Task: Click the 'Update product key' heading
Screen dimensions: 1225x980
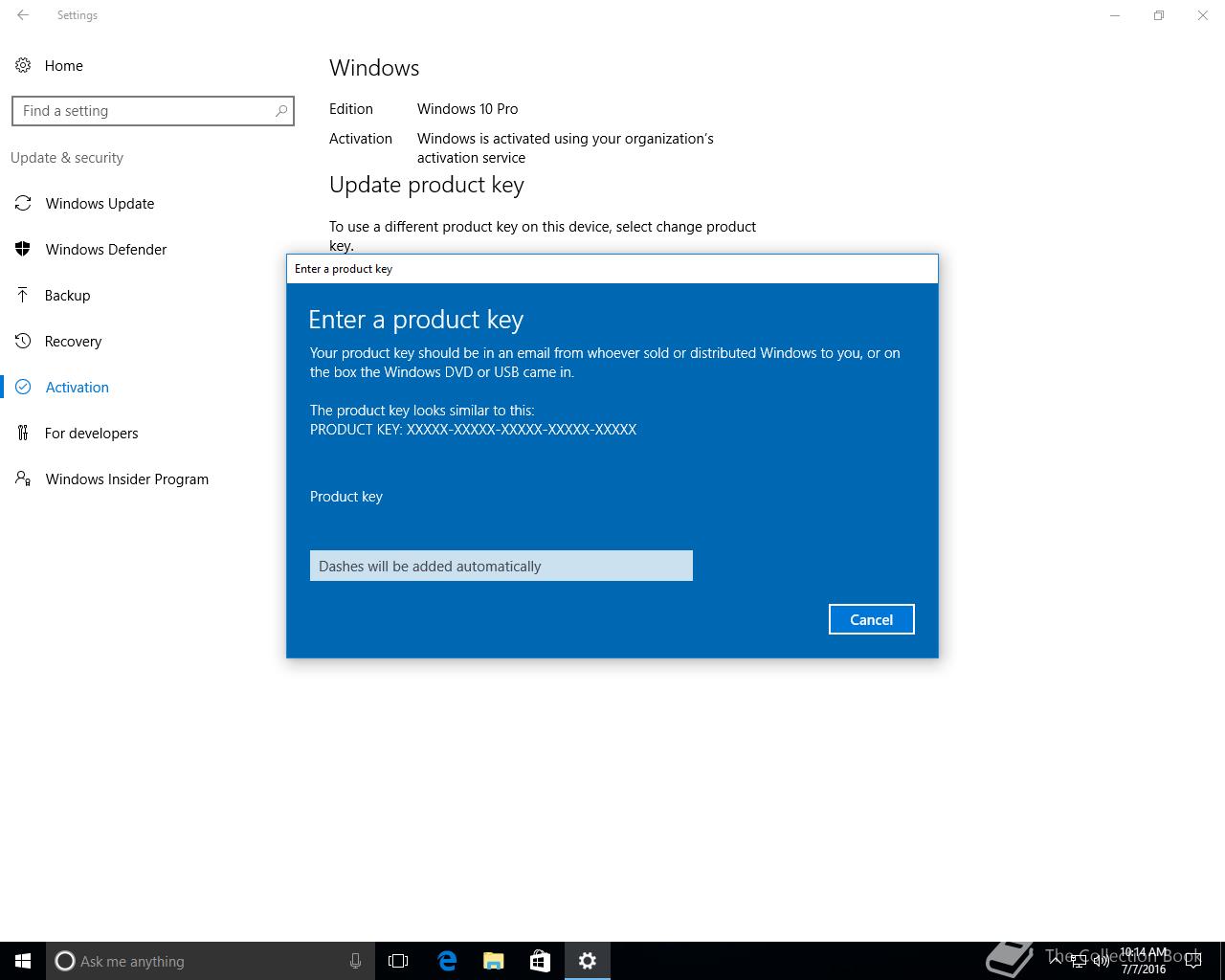Action: coord(426,185)
